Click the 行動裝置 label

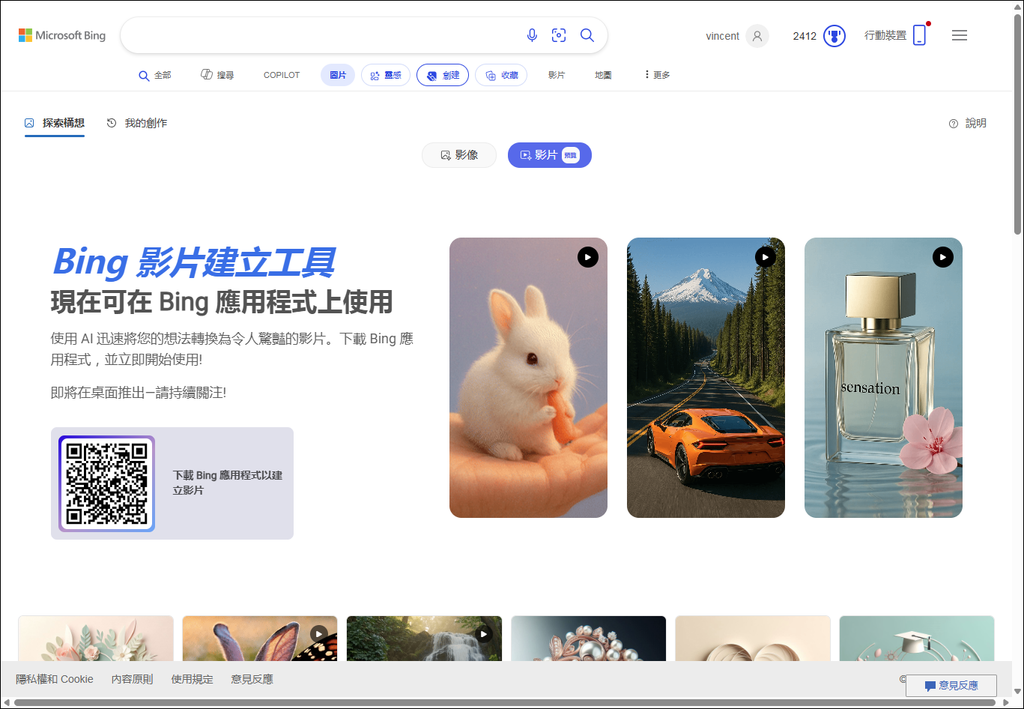885,35
